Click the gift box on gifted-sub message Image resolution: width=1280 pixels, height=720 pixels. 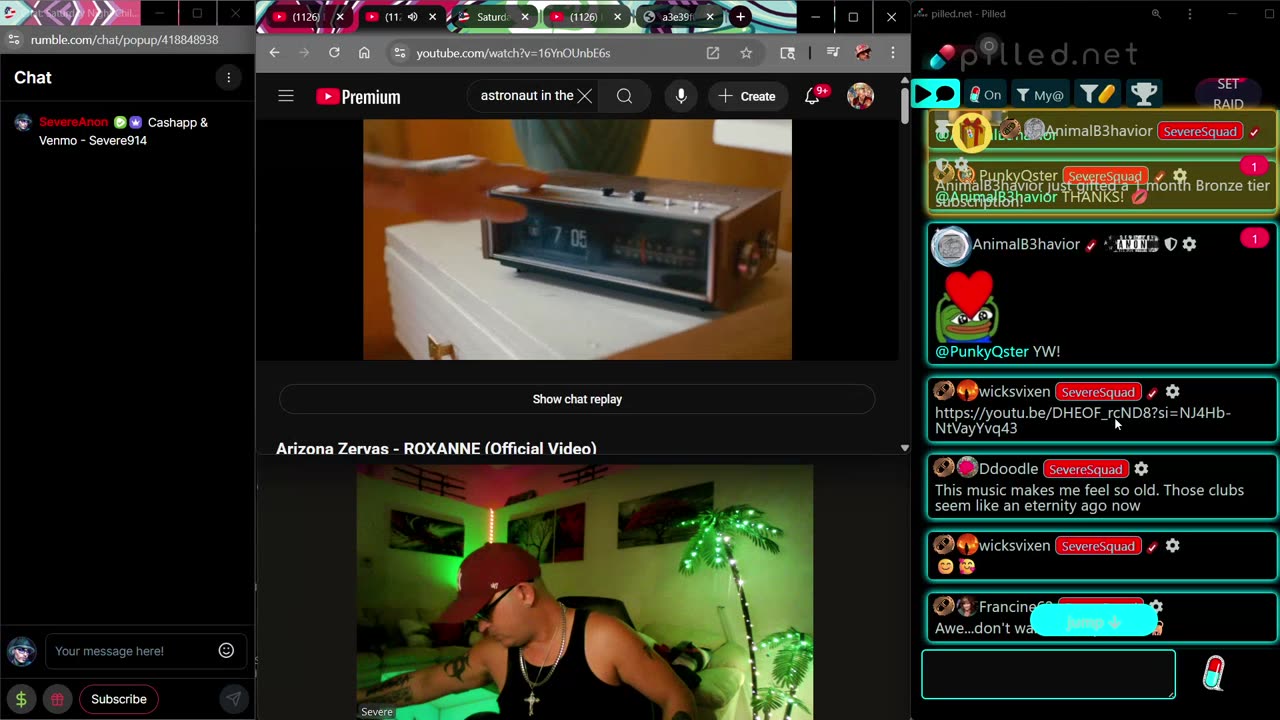click(971, 132)
